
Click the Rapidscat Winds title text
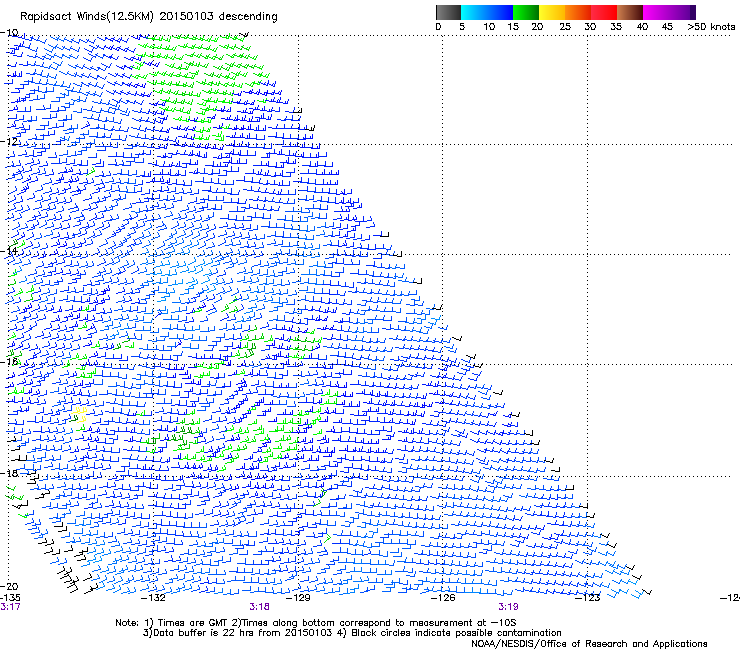coord(149,16)
